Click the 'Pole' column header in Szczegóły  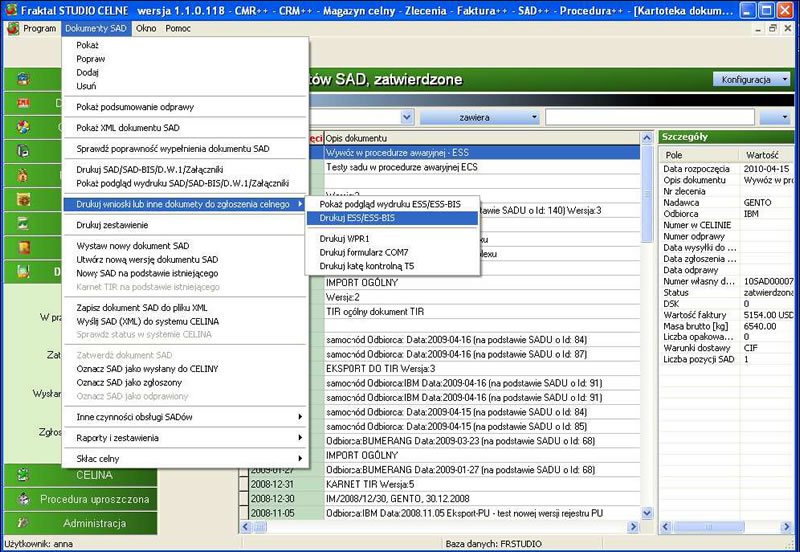click(699, 155)
